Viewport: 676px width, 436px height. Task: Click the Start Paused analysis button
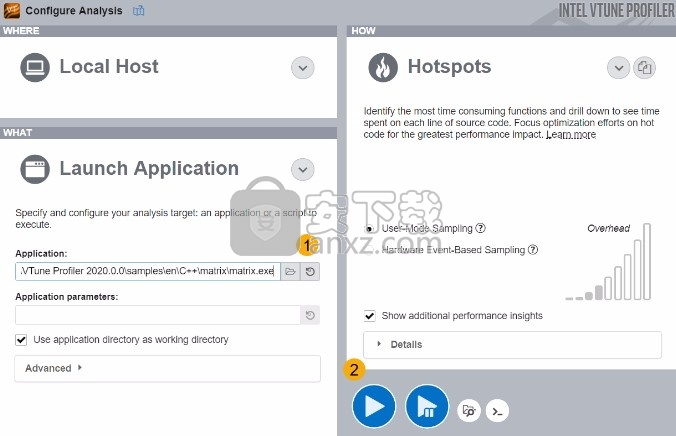[x=427, y=406]
